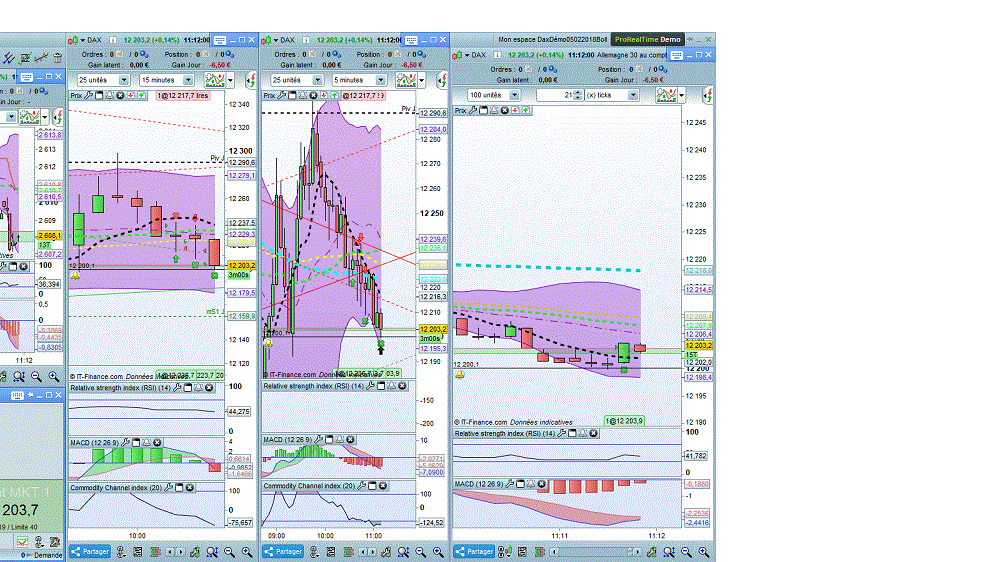Open indicators icon in 15 minutes chart
The width and height of the screenshot is (1000, 562).
click(x=215, y=80)
